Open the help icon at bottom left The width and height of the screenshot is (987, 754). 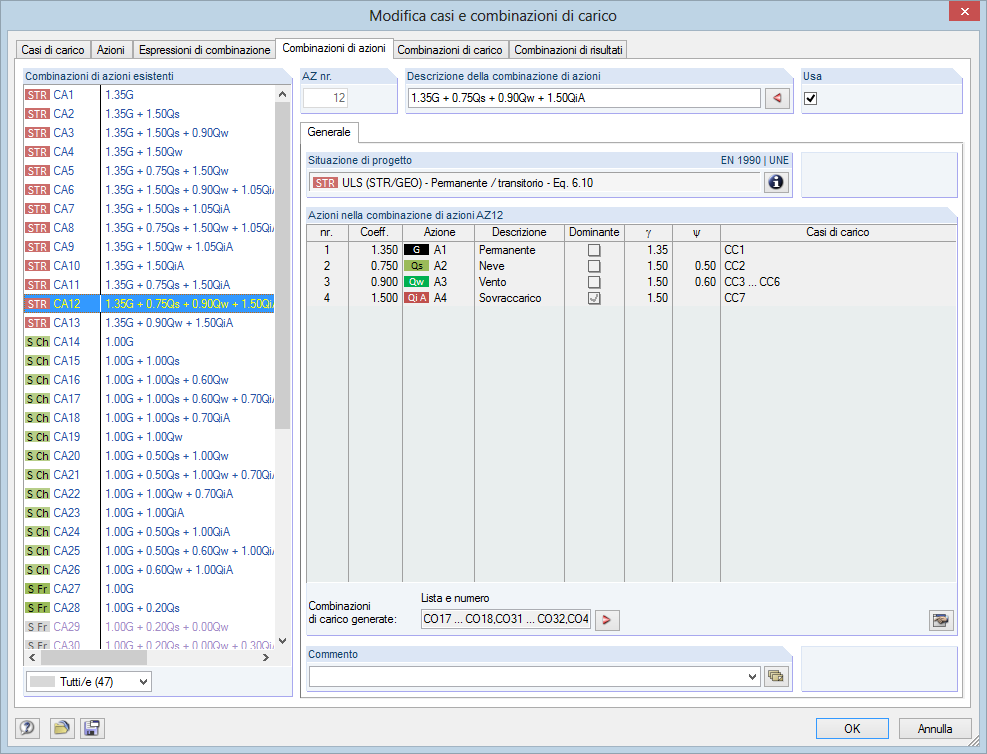click(26, 728)
